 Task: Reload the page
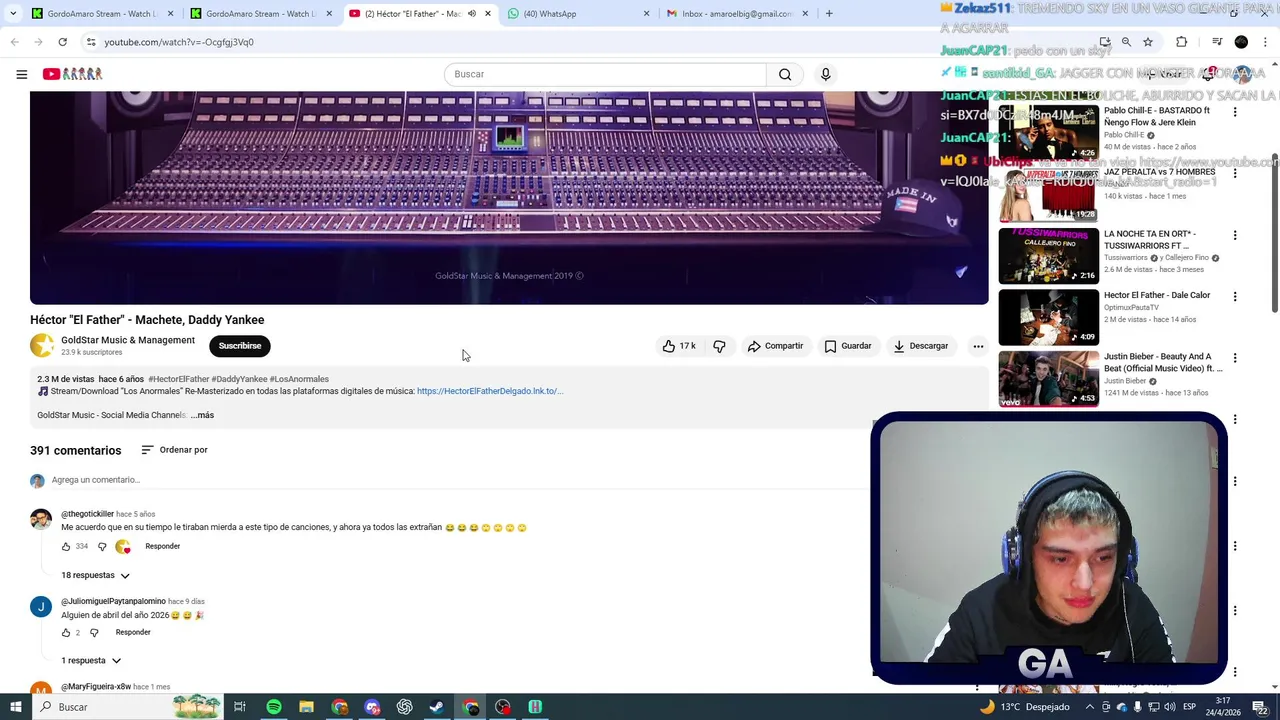tap(62, 42)
